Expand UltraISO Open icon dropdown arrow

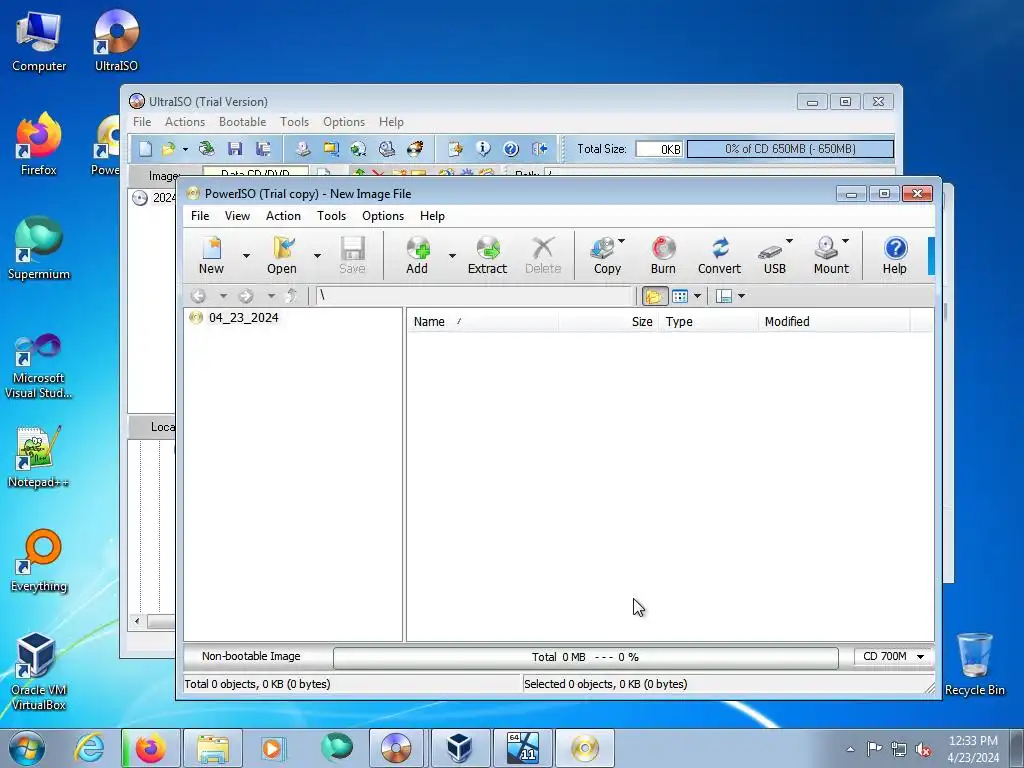pos(185,150)
